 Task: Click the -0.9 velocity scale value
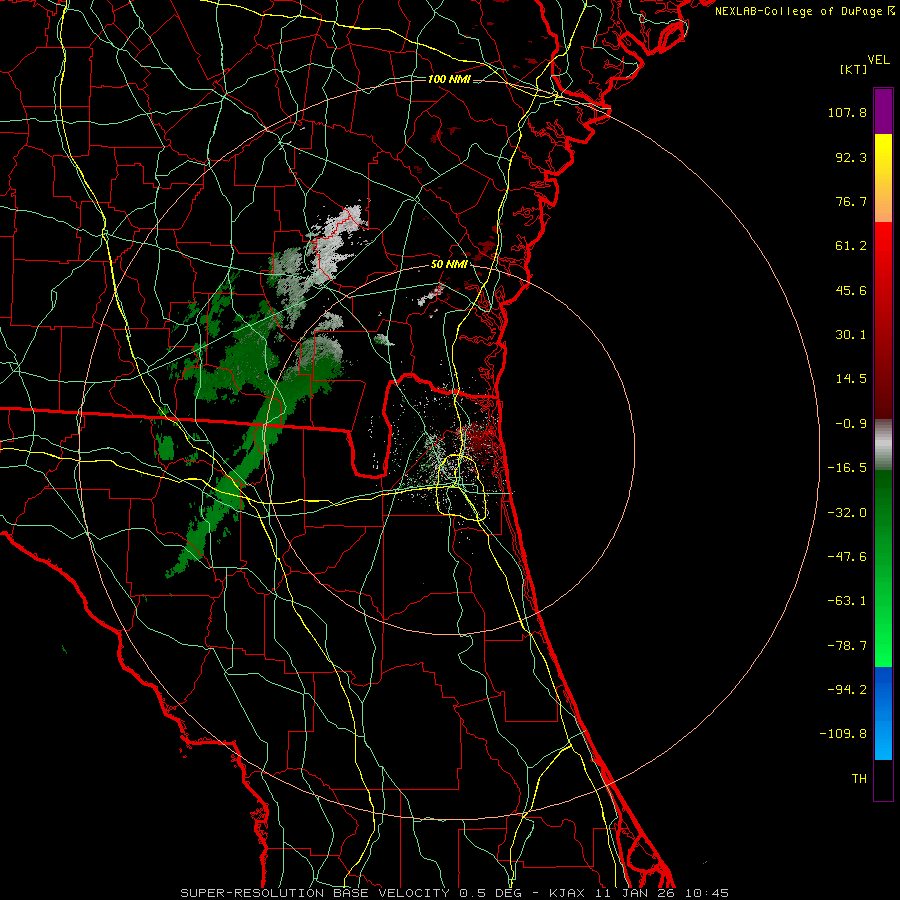pyautogui.click(x=851, y=424)
